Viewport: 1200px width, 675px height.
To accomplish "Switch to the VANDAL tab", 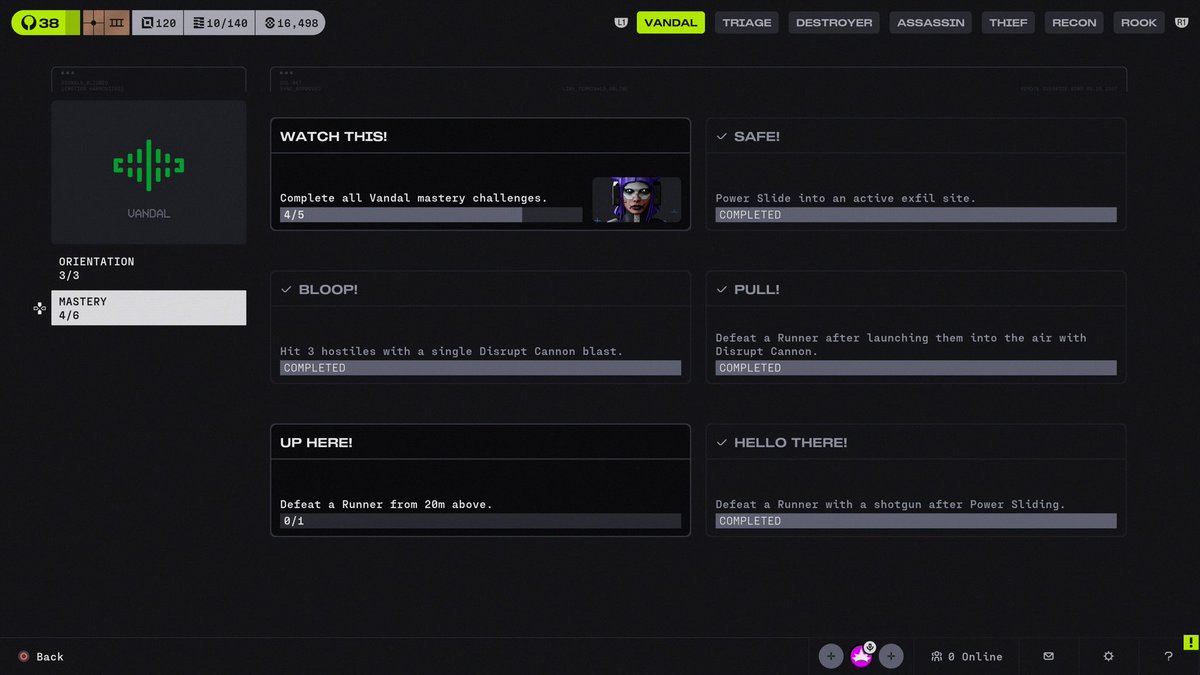I will pyautogui.click(x=670, y=22).
